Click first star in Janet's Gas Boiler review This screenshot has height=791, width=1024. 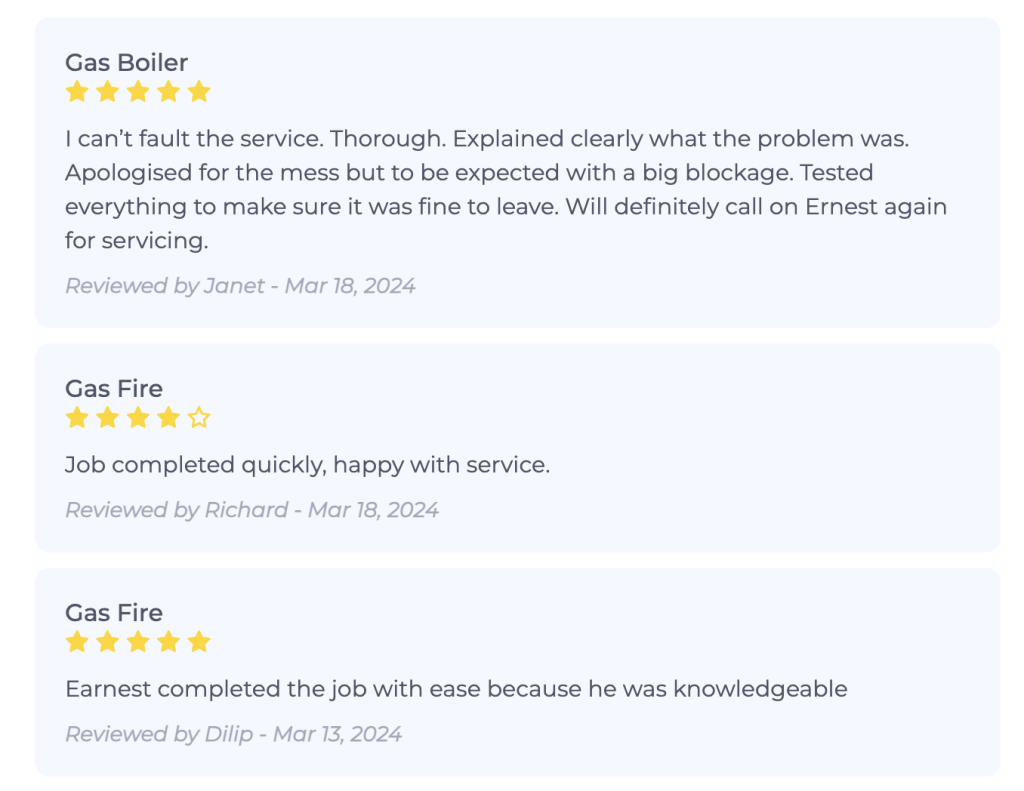[x=77, y=92]
